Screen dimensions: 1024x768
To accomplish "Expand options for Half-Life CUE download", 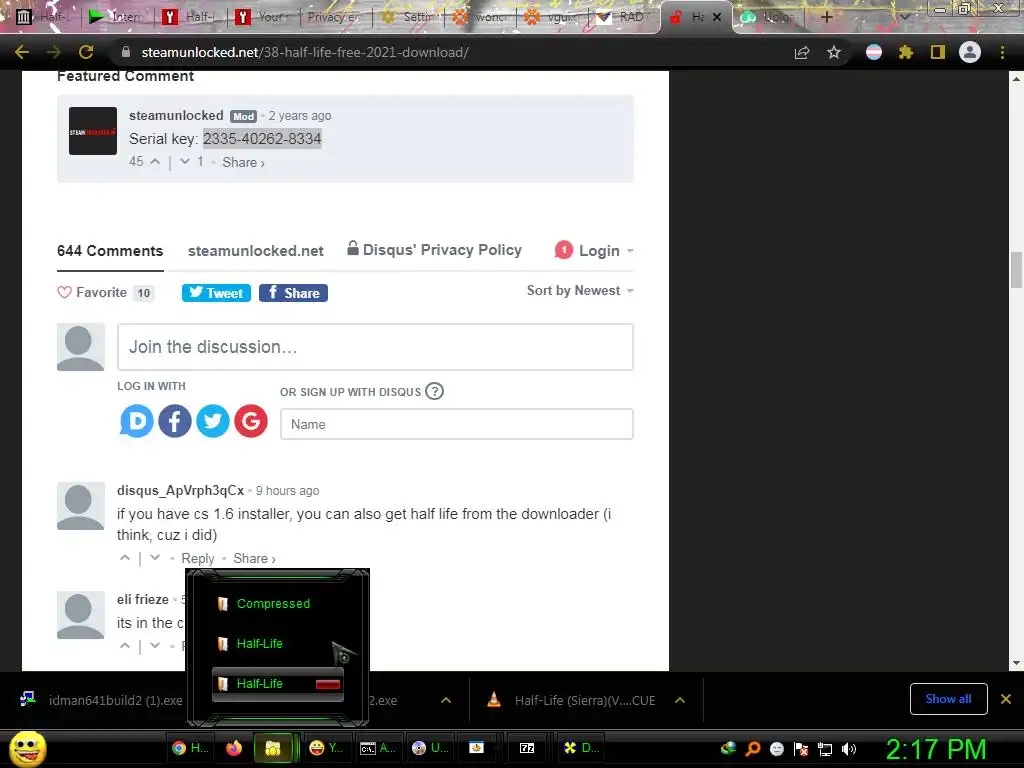I will [680, 700].
